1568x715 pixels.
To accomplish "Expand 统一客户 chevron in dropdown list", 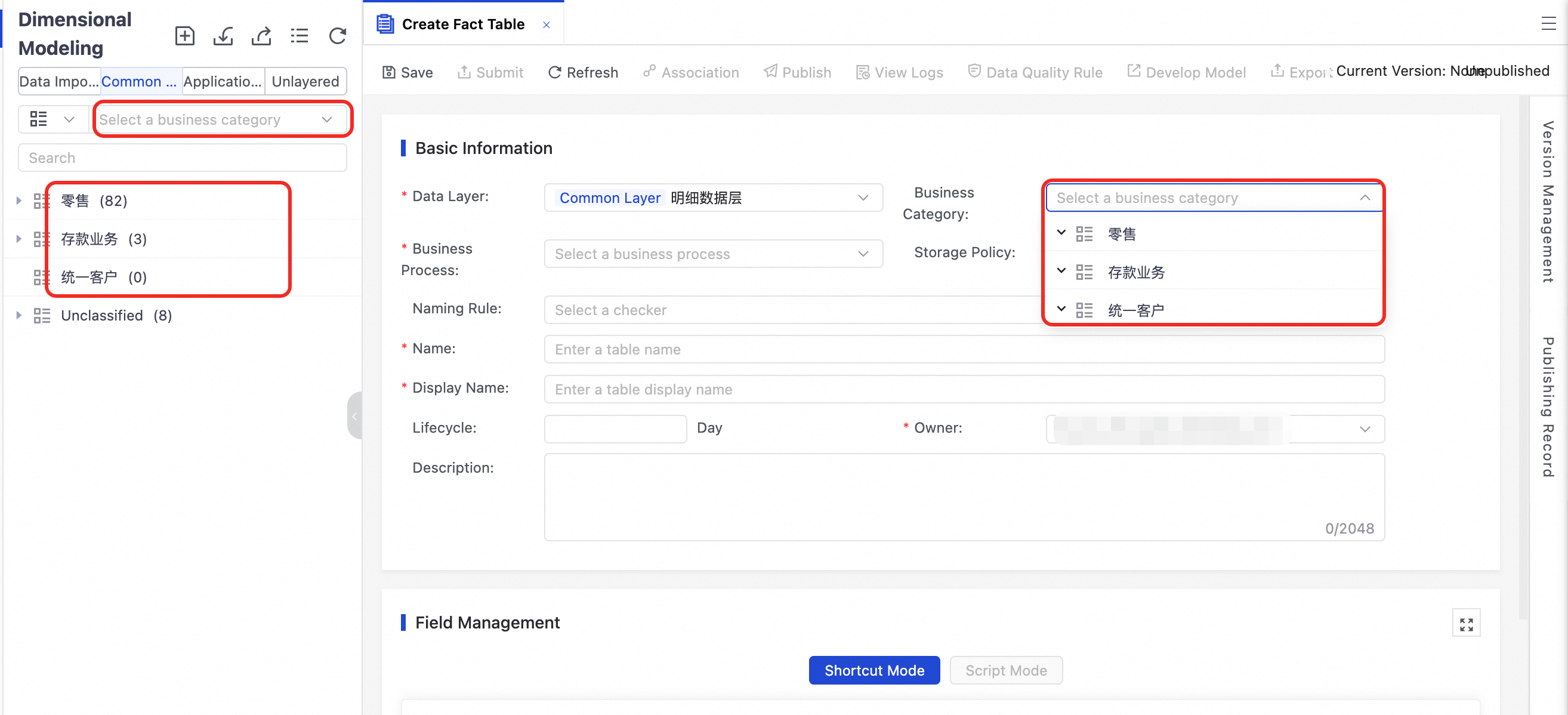I will point(1061,309).
